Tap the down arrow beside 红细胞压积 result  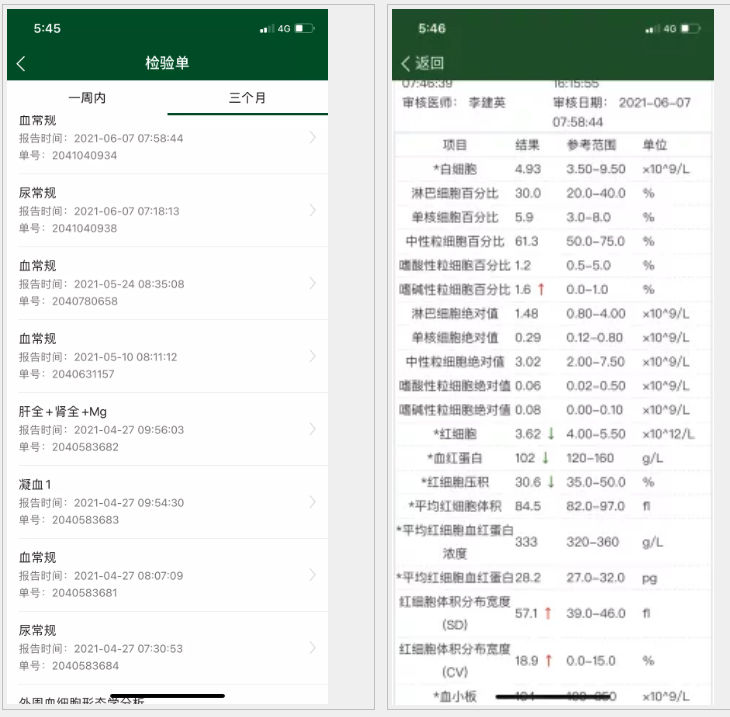(550, 482)
